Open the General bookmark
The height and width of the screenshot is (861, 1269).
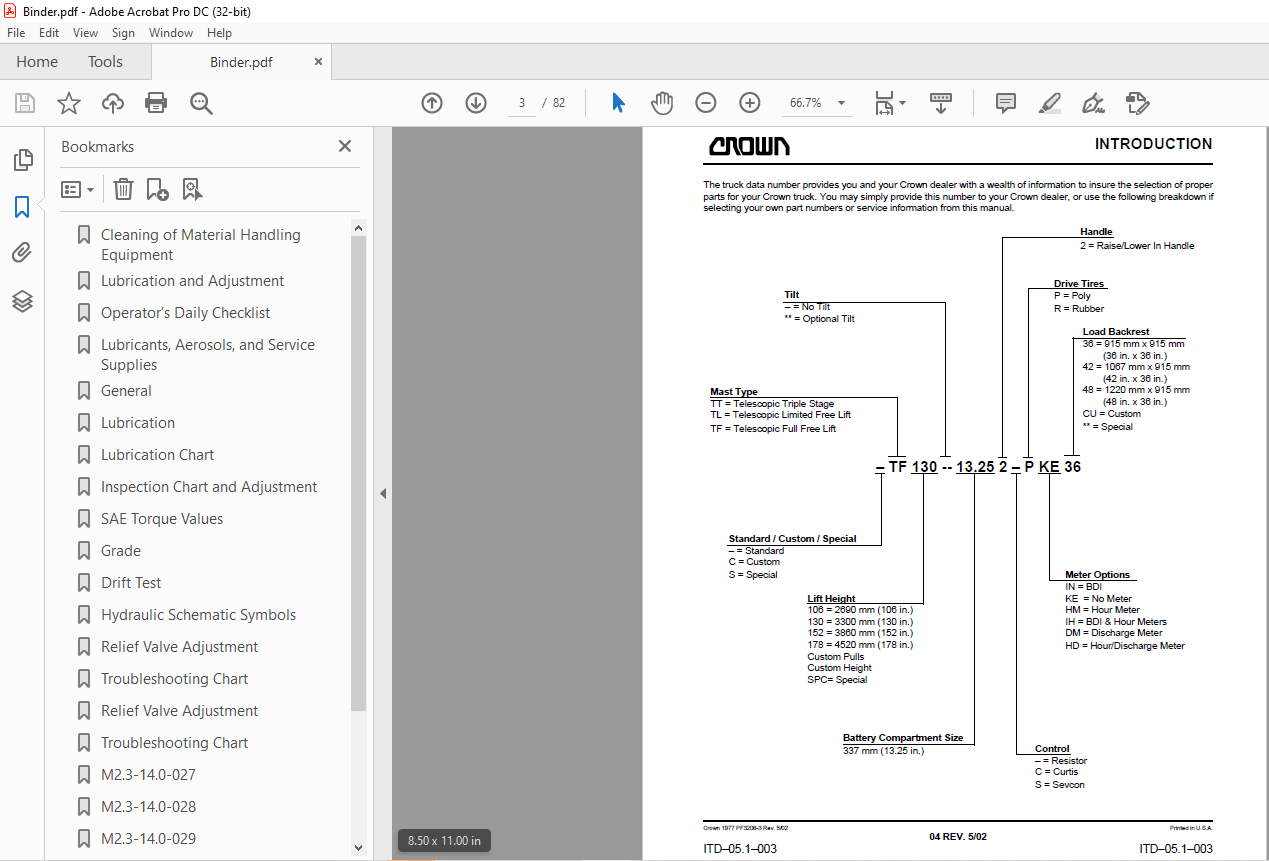point(126,391)
